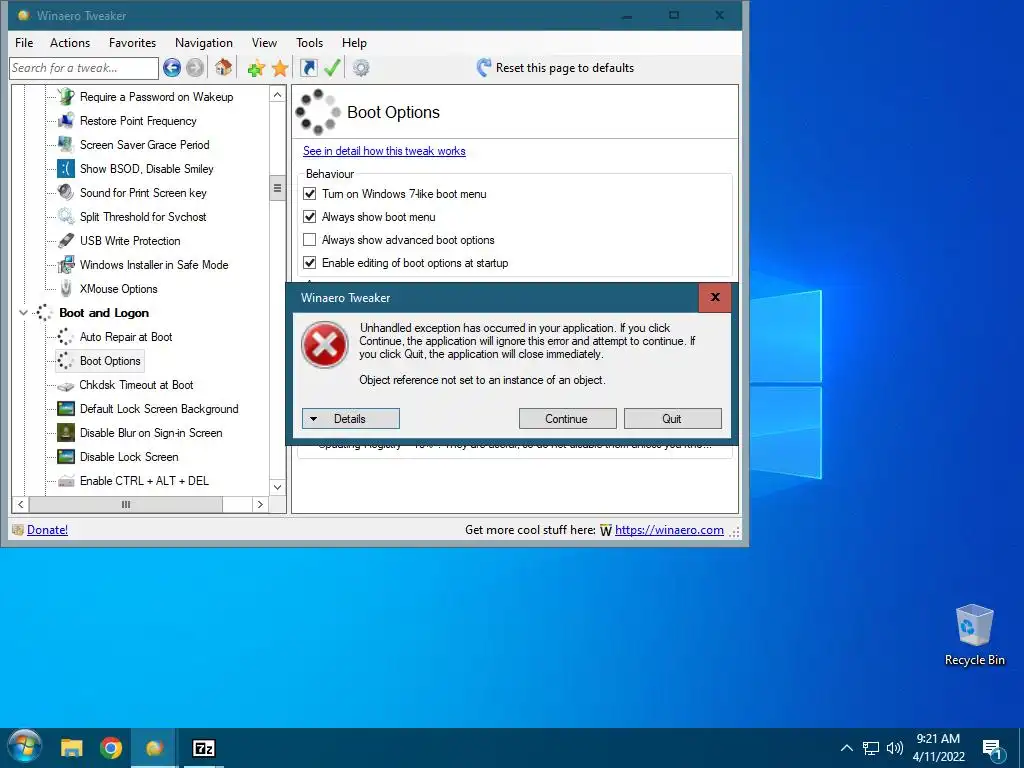This screenshot has width=1024, height=768.
Task: Show hidden system tray icons chevron
Action: tap(846, 748)
